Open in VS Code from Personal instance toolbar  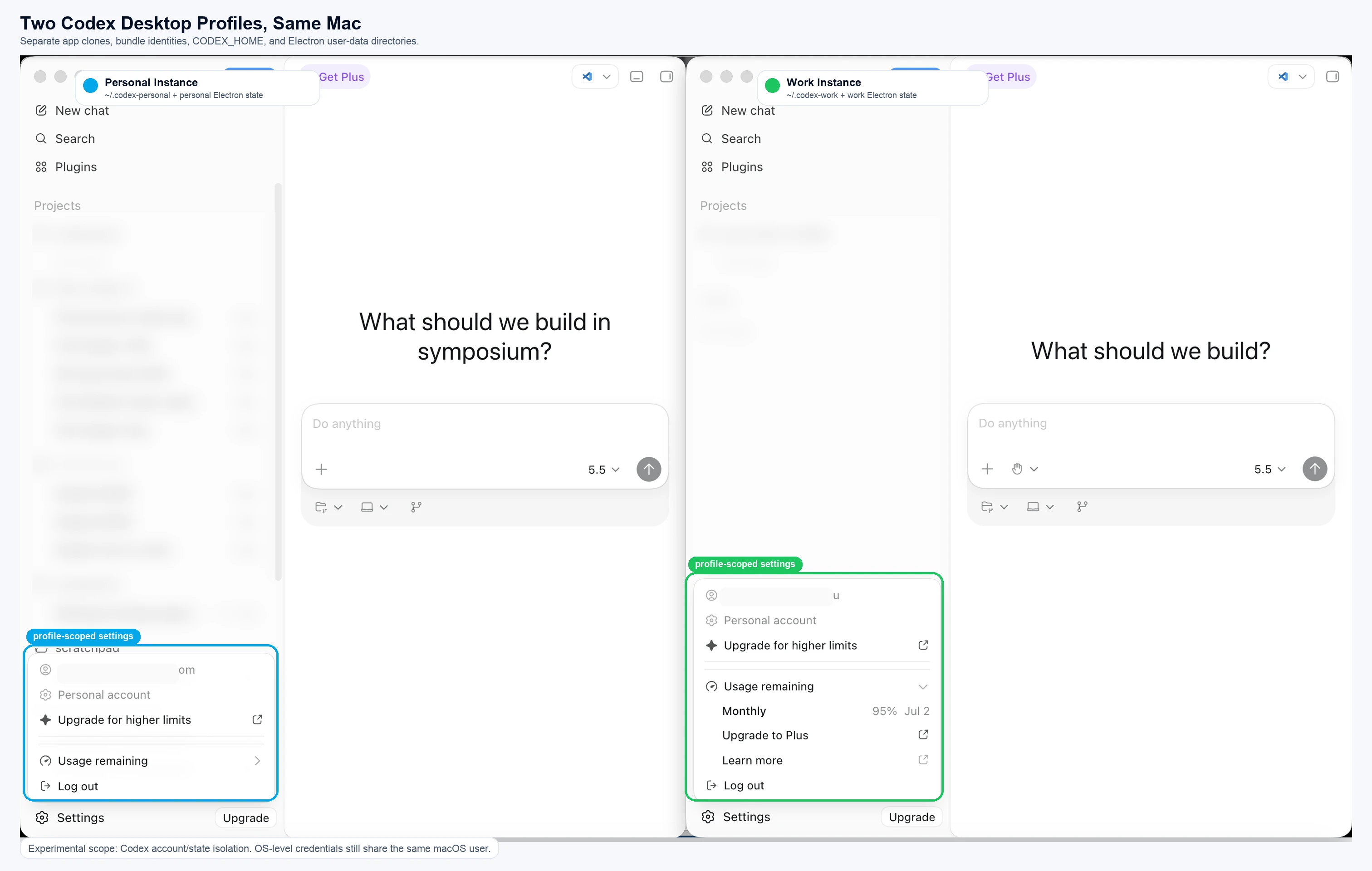pos(587,76)
